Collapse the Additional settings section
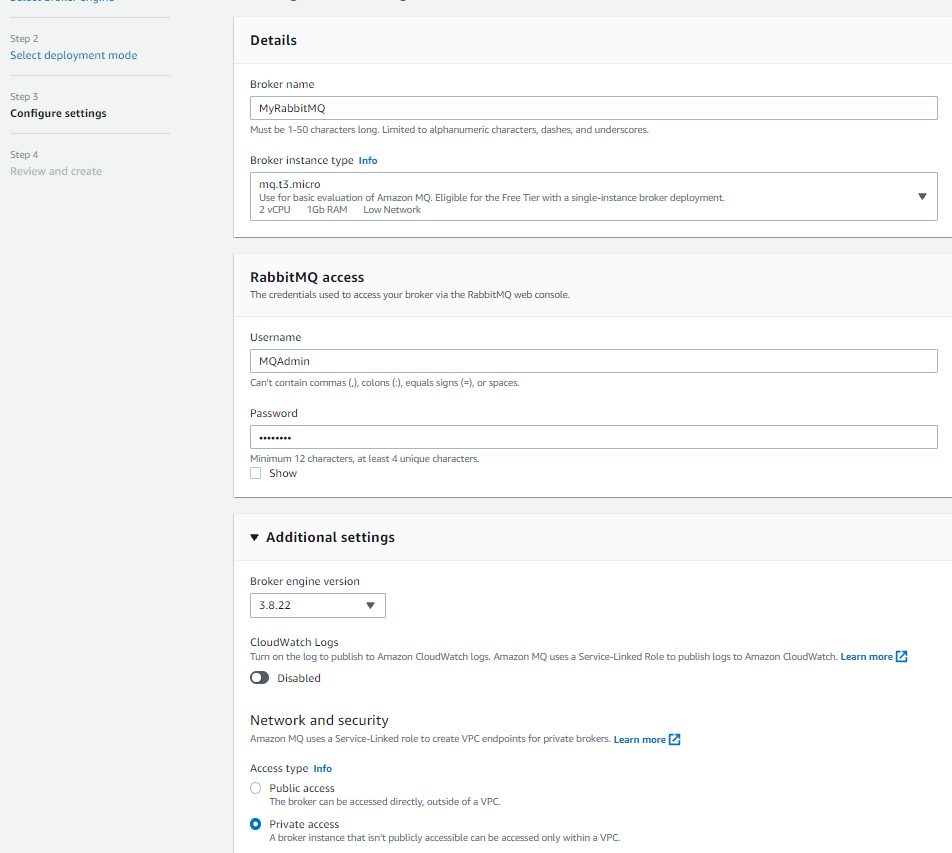The width and height of the screenshot is (952, 853). 254,537
